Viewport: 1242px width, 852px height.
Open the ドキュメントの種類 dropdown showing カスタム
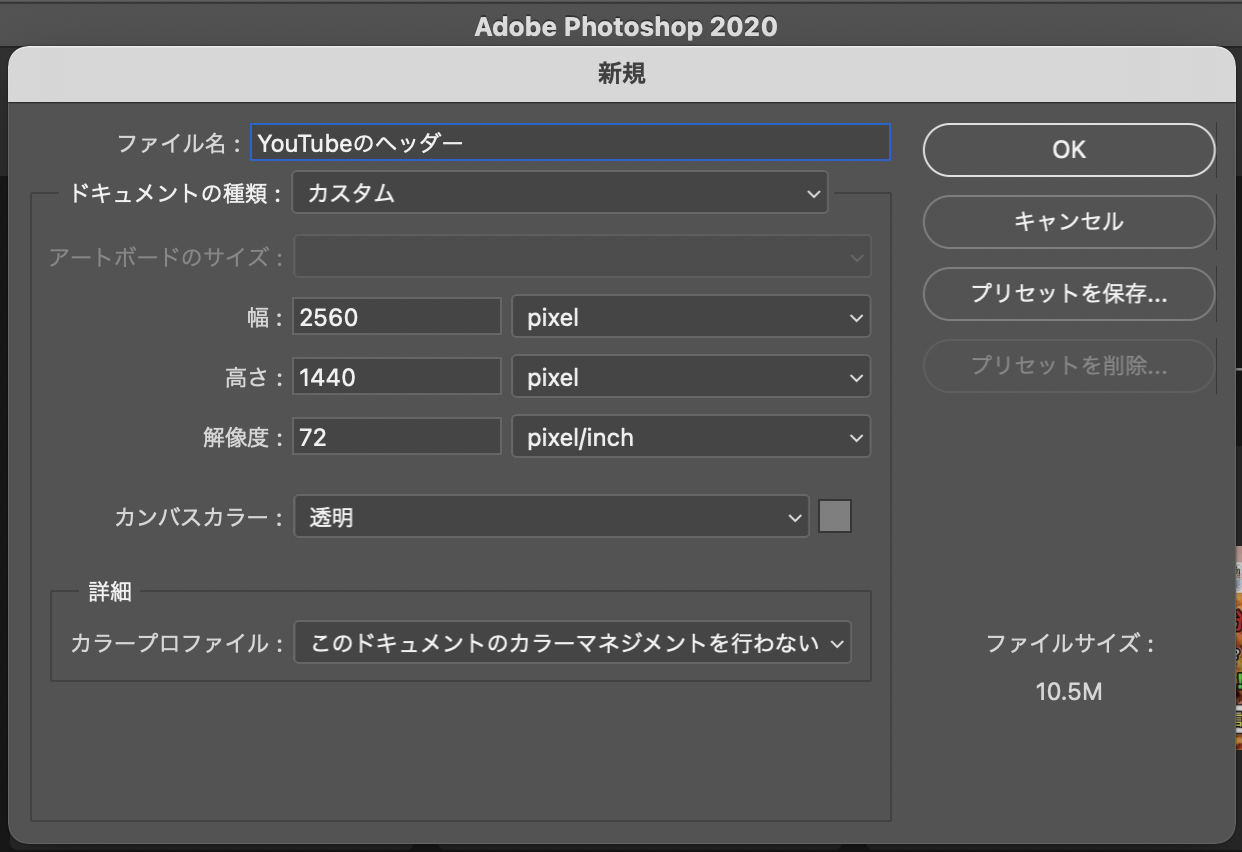tap(560, 193)
